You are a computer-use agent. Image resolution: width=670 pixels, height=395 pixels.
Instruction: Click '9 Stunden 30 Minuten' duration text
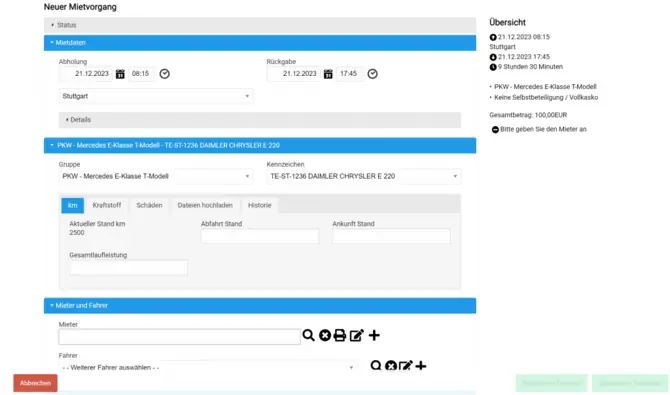tap(530, 67)
